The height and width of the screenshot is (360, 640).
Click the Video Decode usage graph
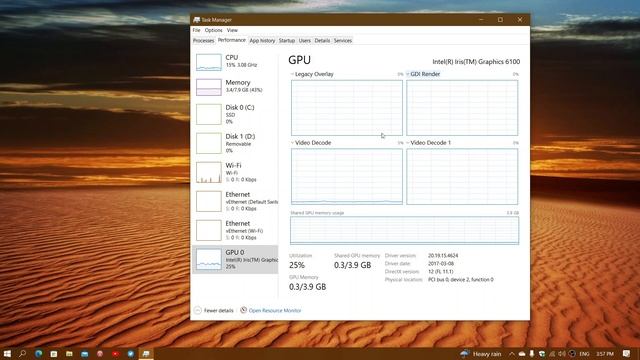pyautogui.click(x=347, y=176)
